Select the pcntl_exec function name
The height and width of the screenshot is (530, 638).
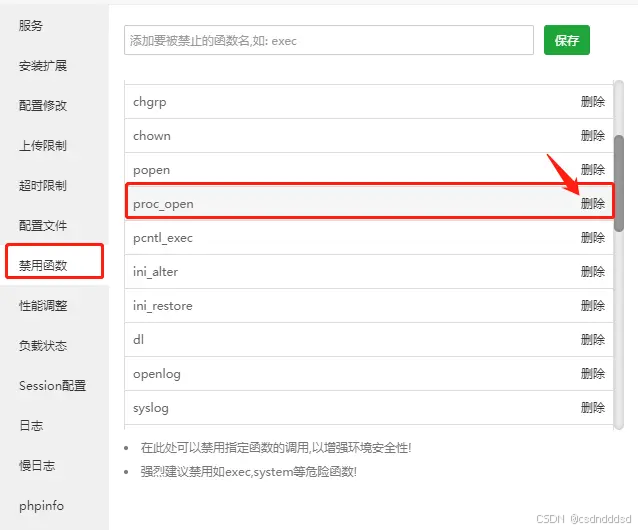tap(163, 238)
